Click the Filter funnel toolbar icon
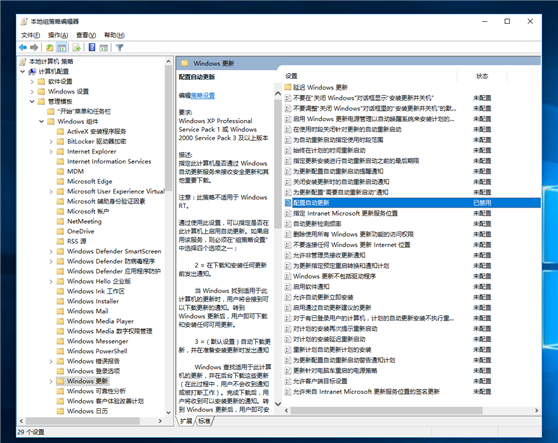 [120, 47]
